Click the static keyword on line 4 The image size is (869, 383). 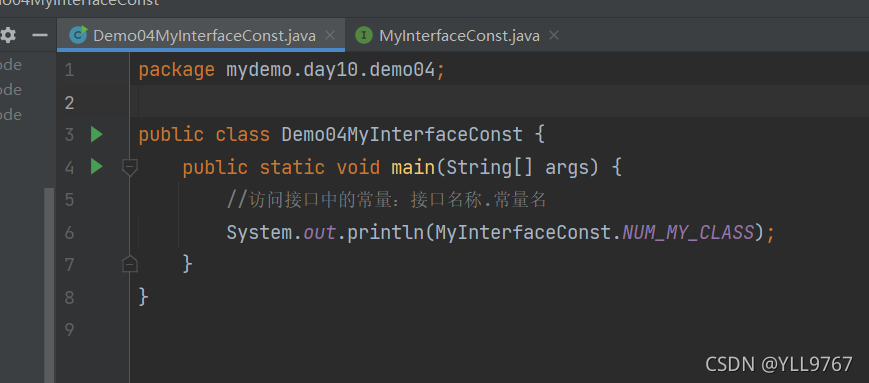pyautogui.click(x=292, y=167)
